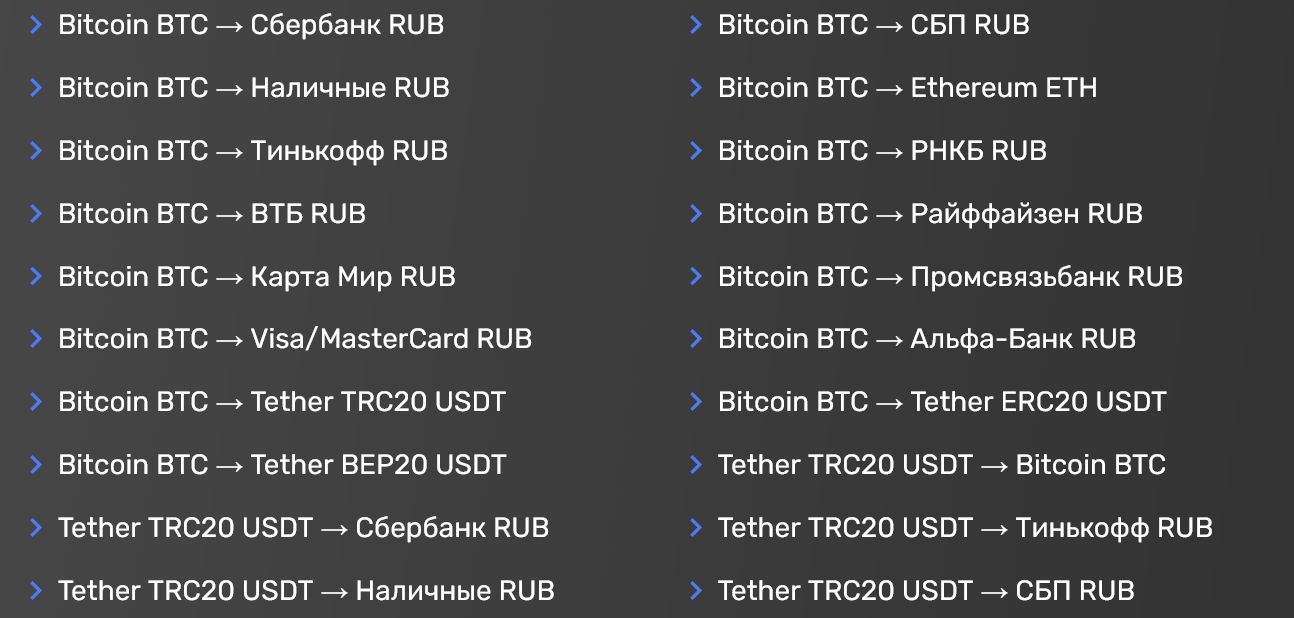Open the Bitcoin BTC → Tether TRC20 USDT exchange
This screenshot has width=1294, height=618.
click(x=283, y=401)
